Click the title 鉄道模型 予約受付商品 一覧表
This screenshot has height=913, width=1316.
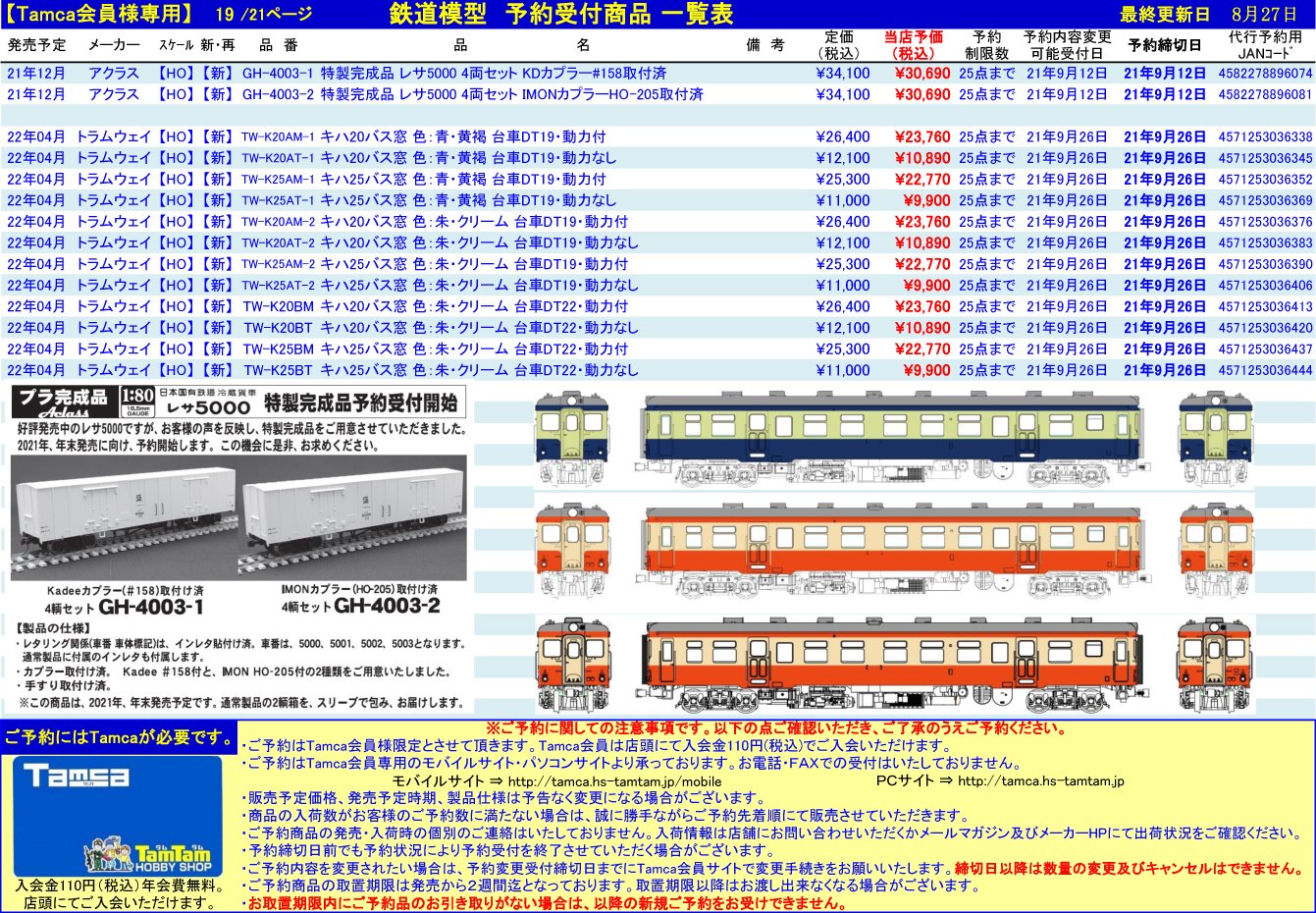point(560,13)
